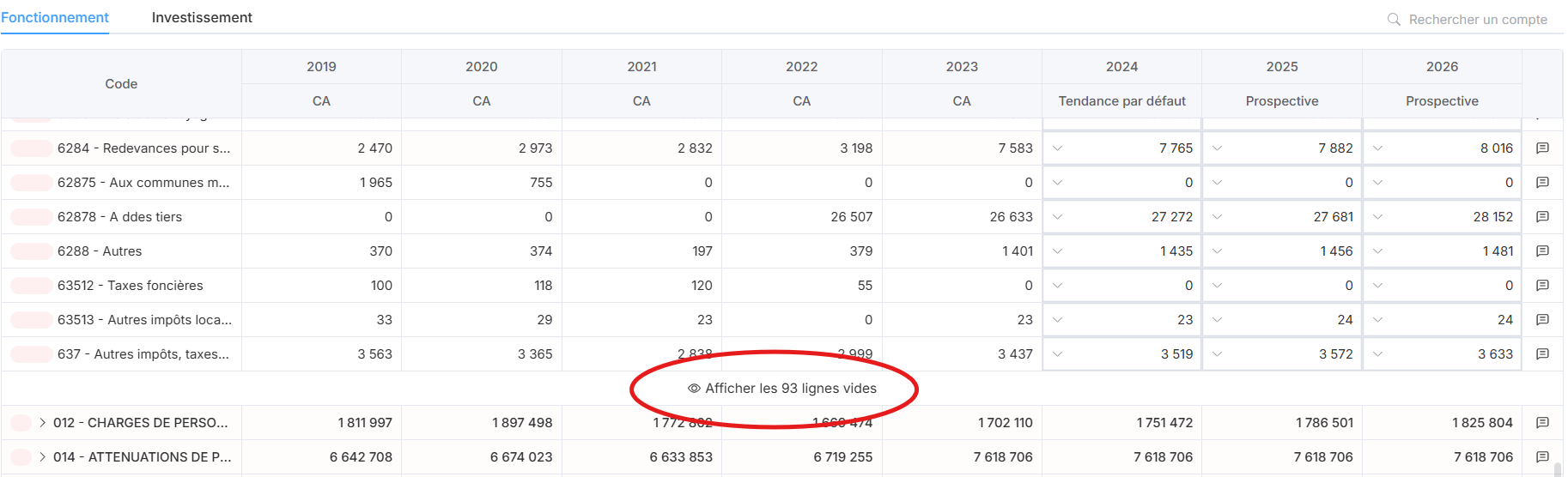Open comment icon for row 63512 Taxes foncières
1568x477 pixels.
pyautogui.click(x=1542, y=286)
